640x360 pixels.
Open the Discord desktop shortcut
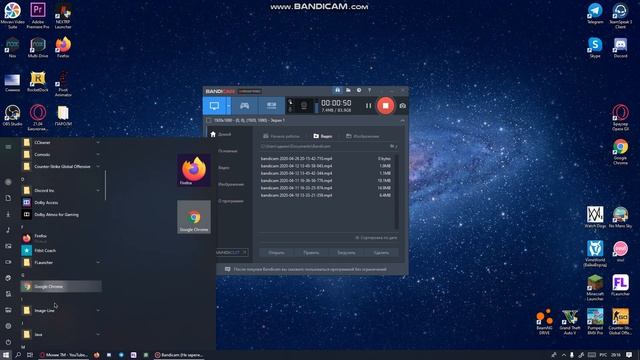coord(620,48)
